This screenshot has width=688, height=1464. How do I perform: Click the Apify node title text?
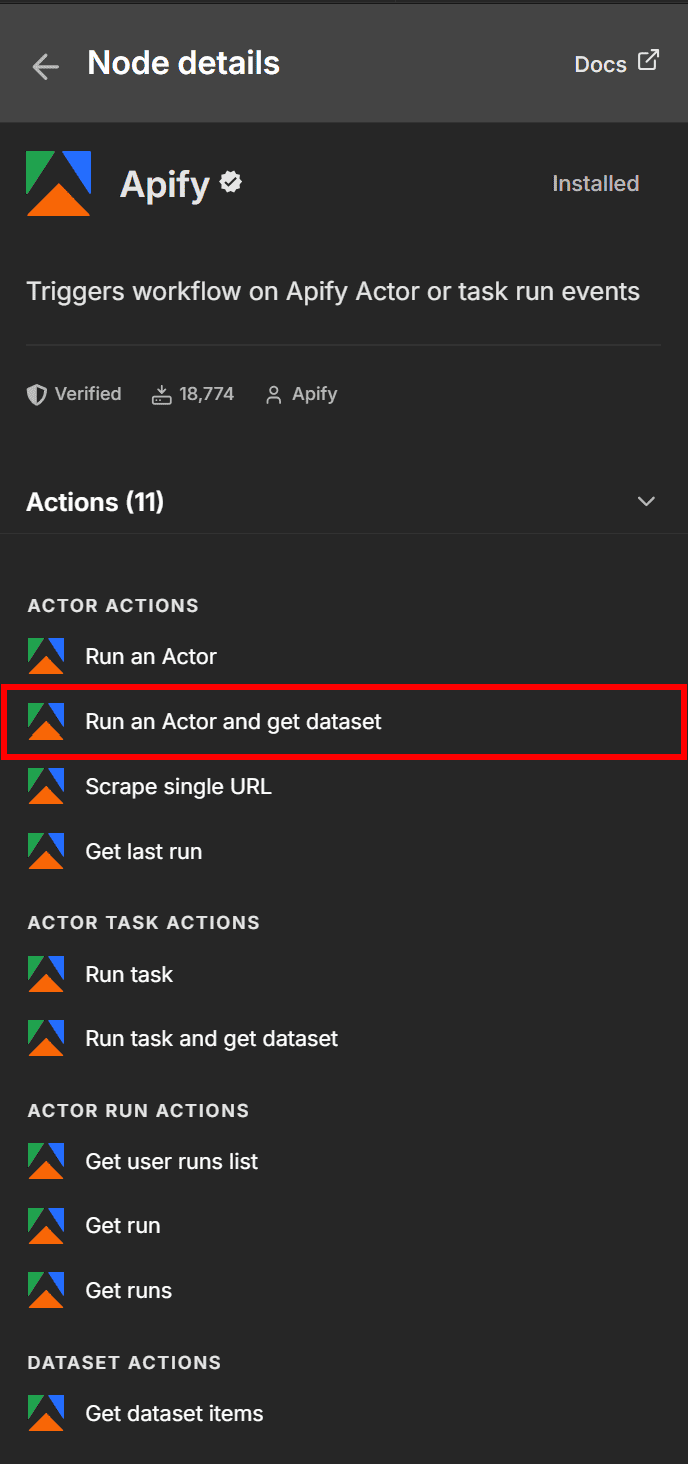pyautogui.click(x=165, y=185)
